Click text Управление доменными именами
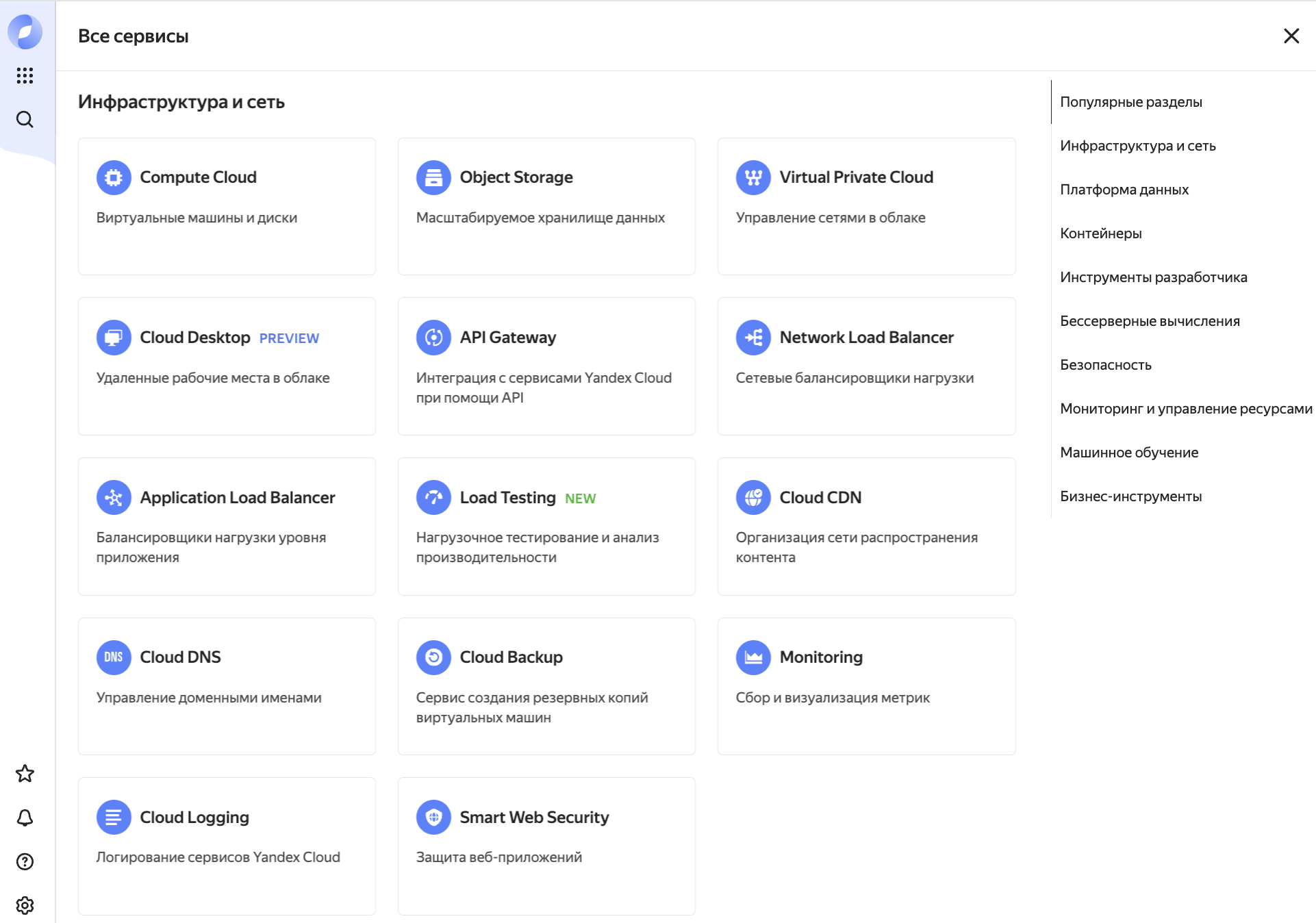1316x923 pixels. click(209, 698)
